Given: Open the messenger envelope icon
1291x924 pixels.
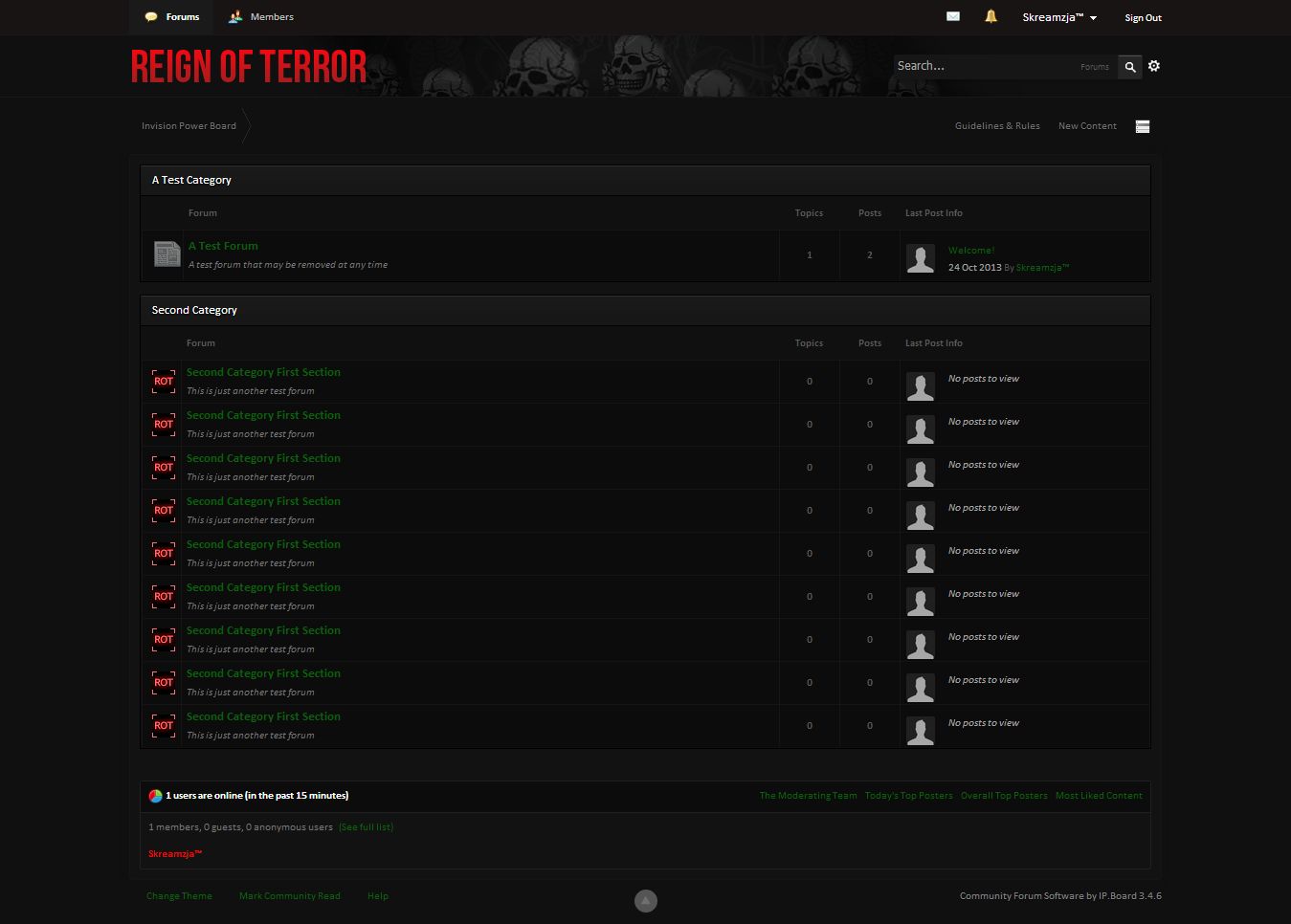Looking at the screenshot, I should [x=952, y=16].
